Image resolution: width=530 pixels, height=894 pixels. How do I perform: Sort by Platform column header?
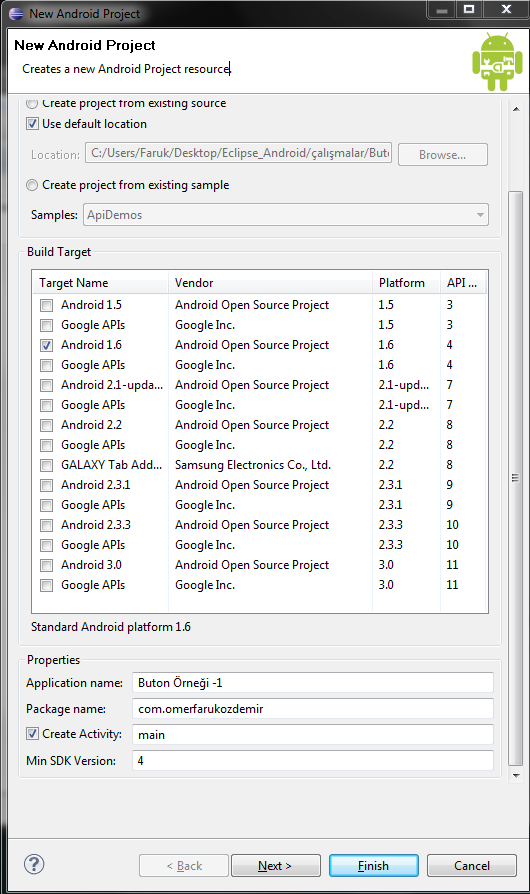click(406, 283)
